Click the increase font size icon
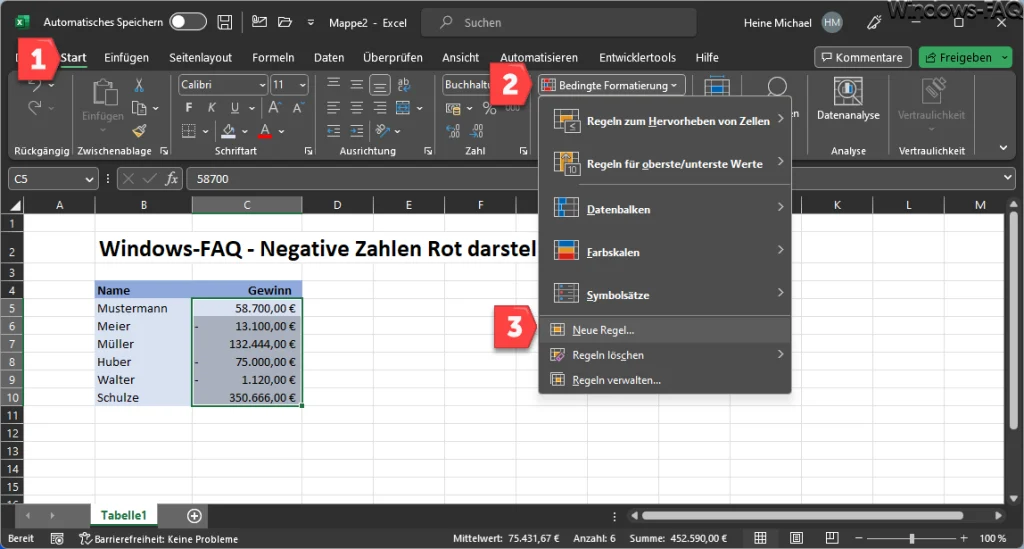This screenshot has height=549, width=1024. click(275, 108)
